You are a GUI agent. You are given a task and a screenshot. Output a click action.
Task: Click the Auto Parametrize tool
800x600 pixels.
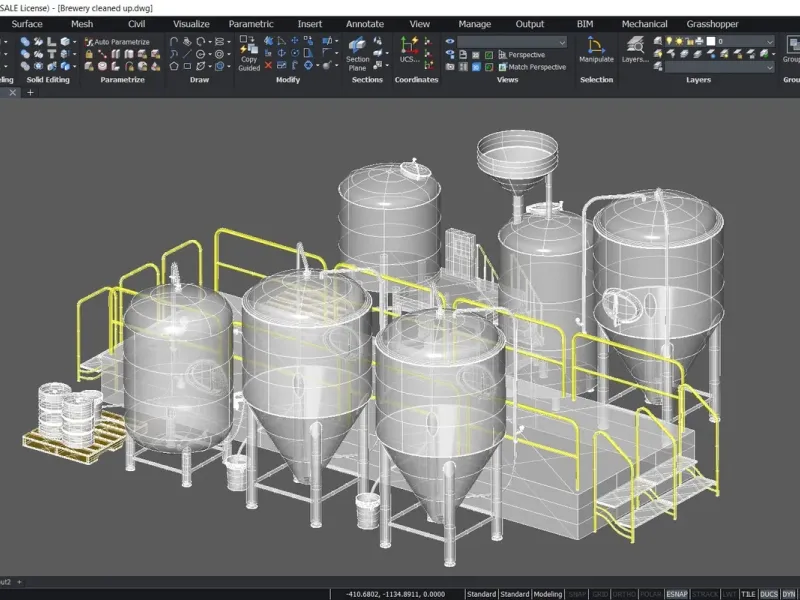(117, 42)
